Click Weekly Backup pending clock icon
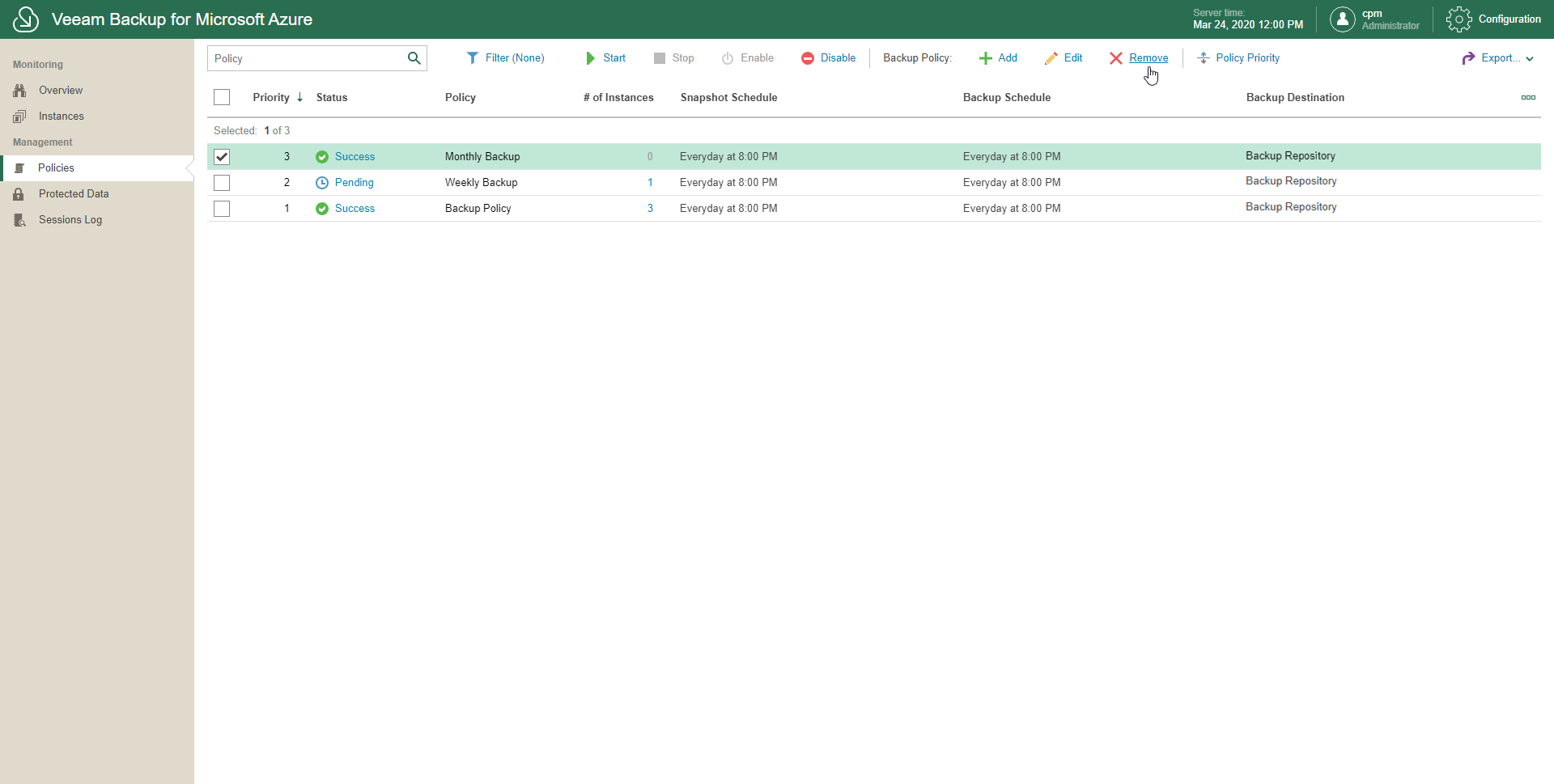 [x=322, y=183]
